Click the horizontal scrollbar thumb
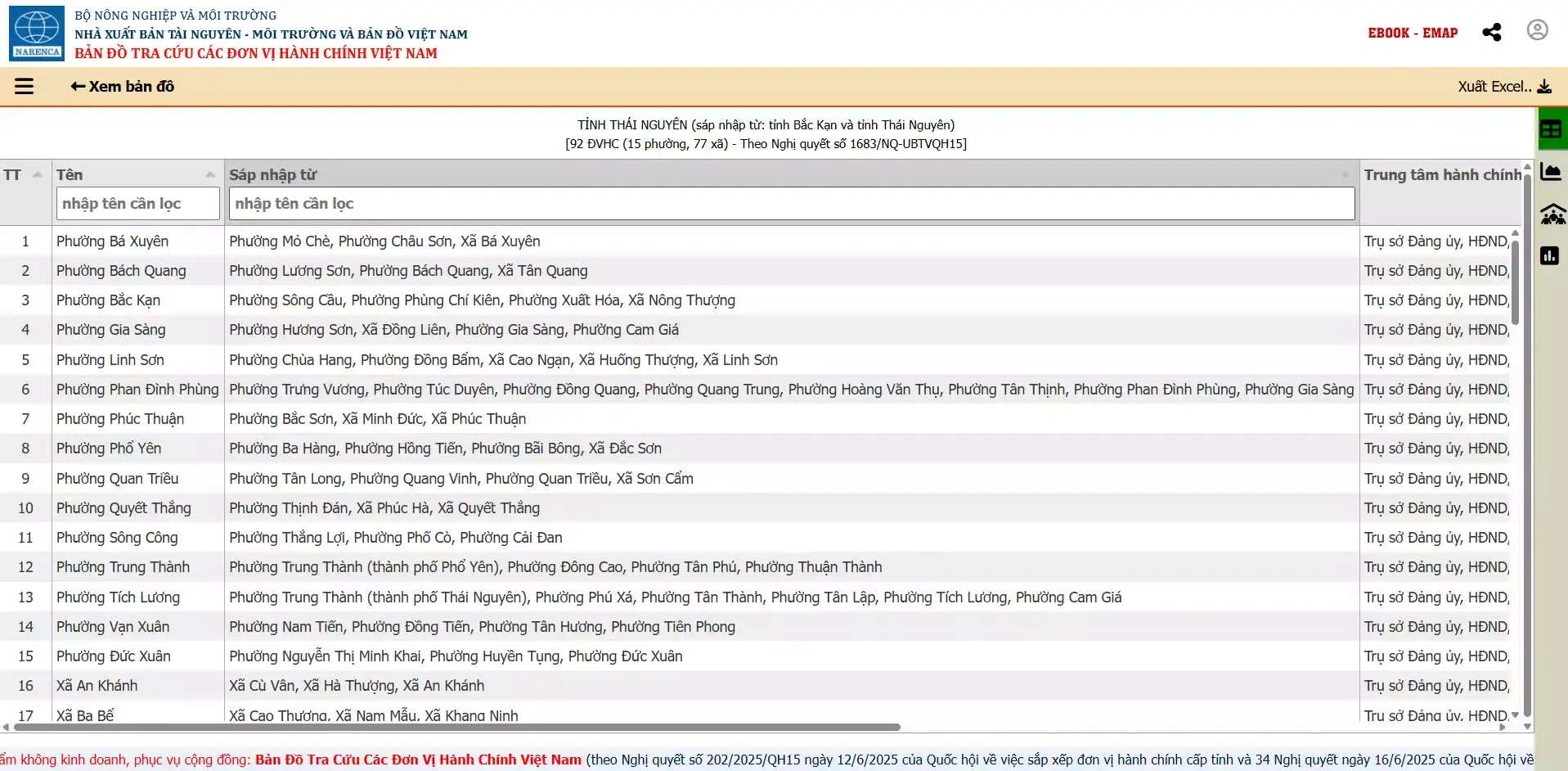The height and width of the screenshot is (771, 1568). [x=457, y=727]
